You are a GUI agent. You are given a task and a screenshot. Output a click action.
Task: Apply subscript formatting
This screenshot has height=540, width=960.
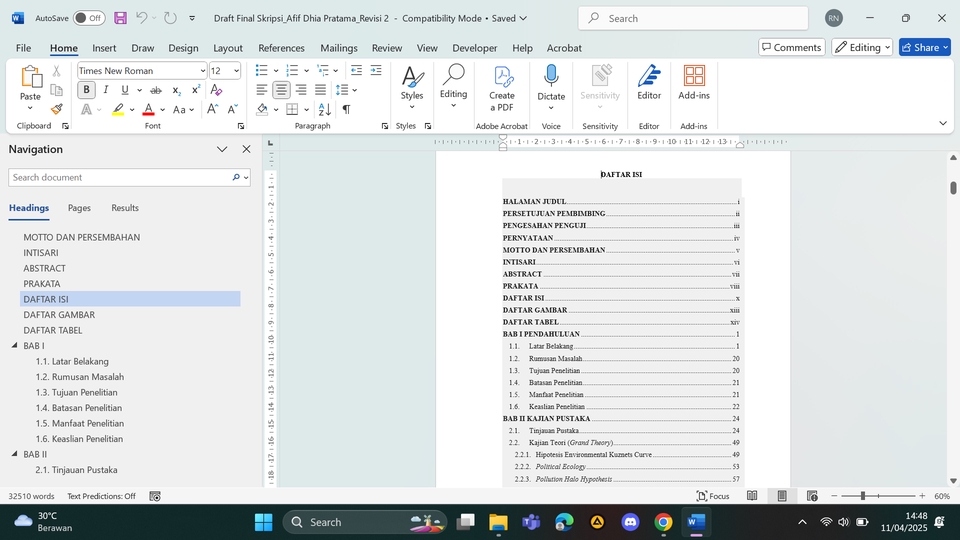[x=176, y=90]
